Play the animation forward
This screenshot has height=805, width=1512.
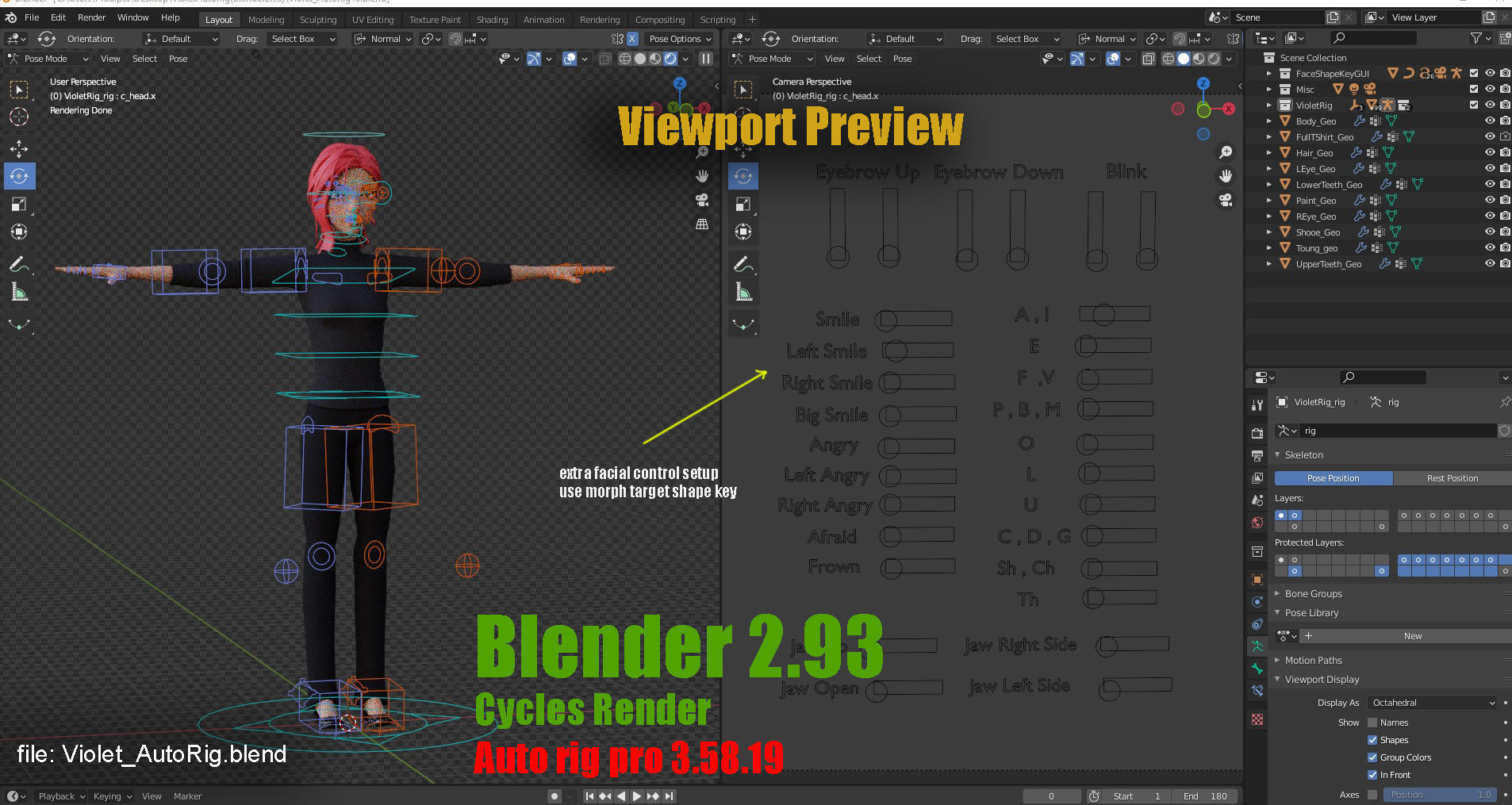pyautogui.click(x=636, y=796)
